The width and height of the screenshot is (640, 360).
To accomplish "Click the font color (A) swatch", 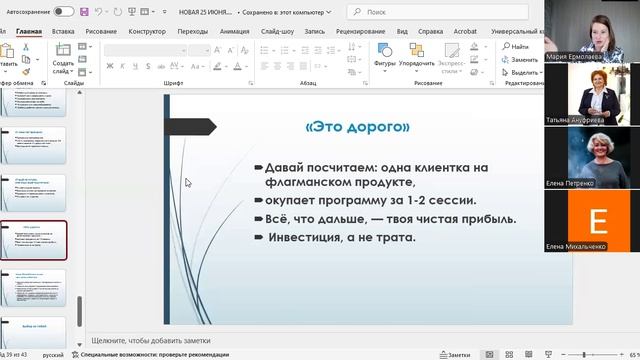I will click(237, 66).
